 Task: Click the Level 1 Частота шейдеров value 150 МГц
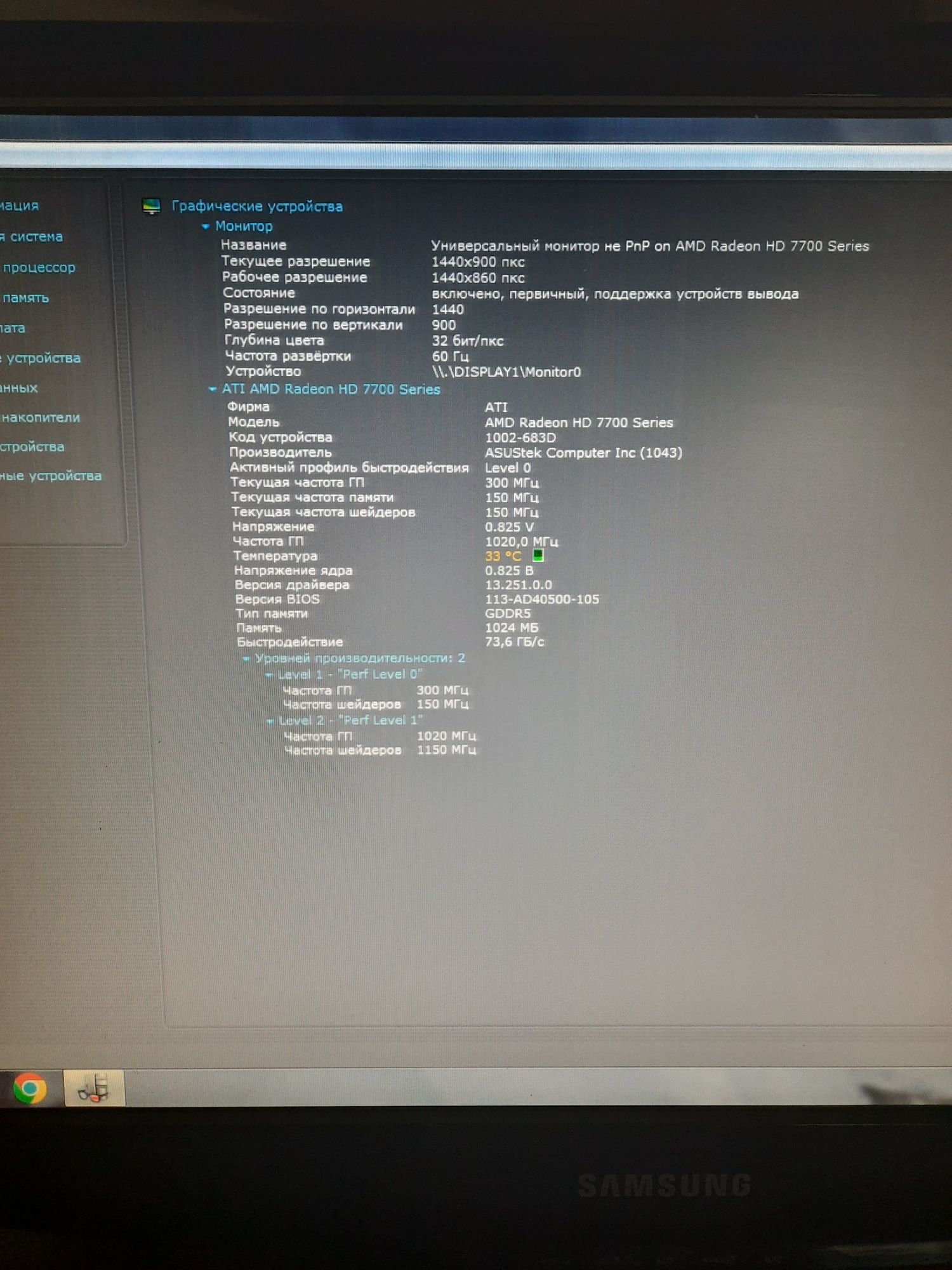pyautogui.click(x=442, y=704)
